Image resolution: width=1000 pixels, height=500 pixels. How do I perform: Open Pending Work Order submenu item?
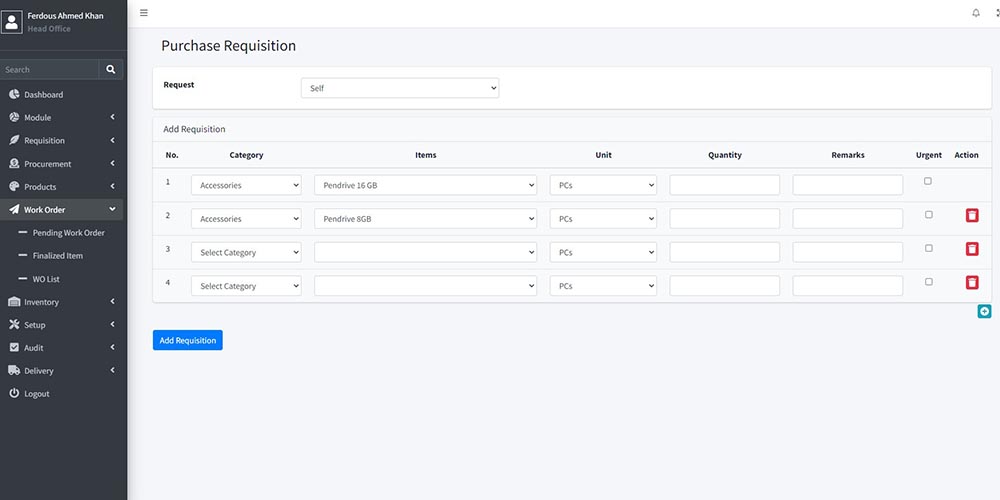pos(68,233)
